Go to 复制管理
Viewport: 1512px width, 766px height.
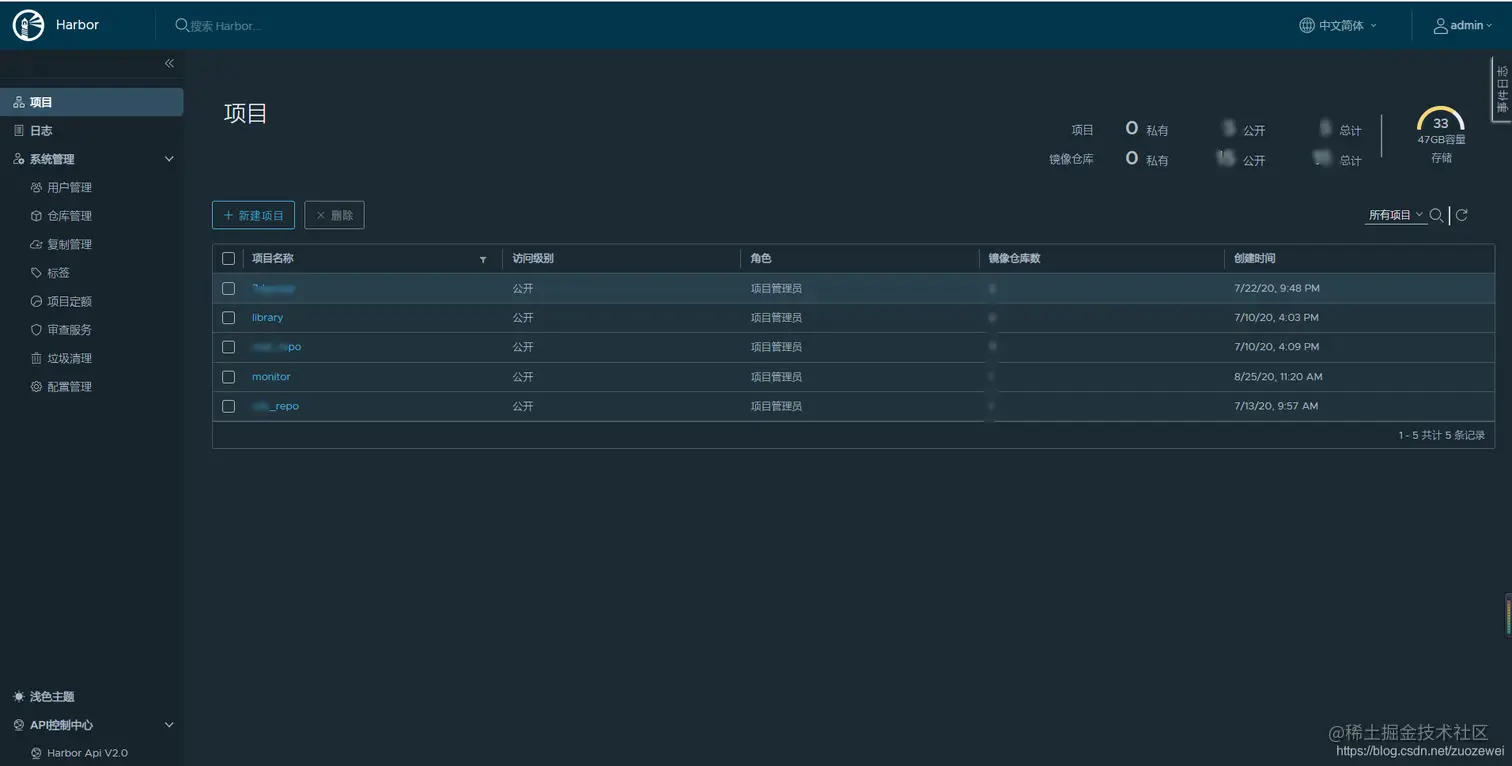[69, 244]
